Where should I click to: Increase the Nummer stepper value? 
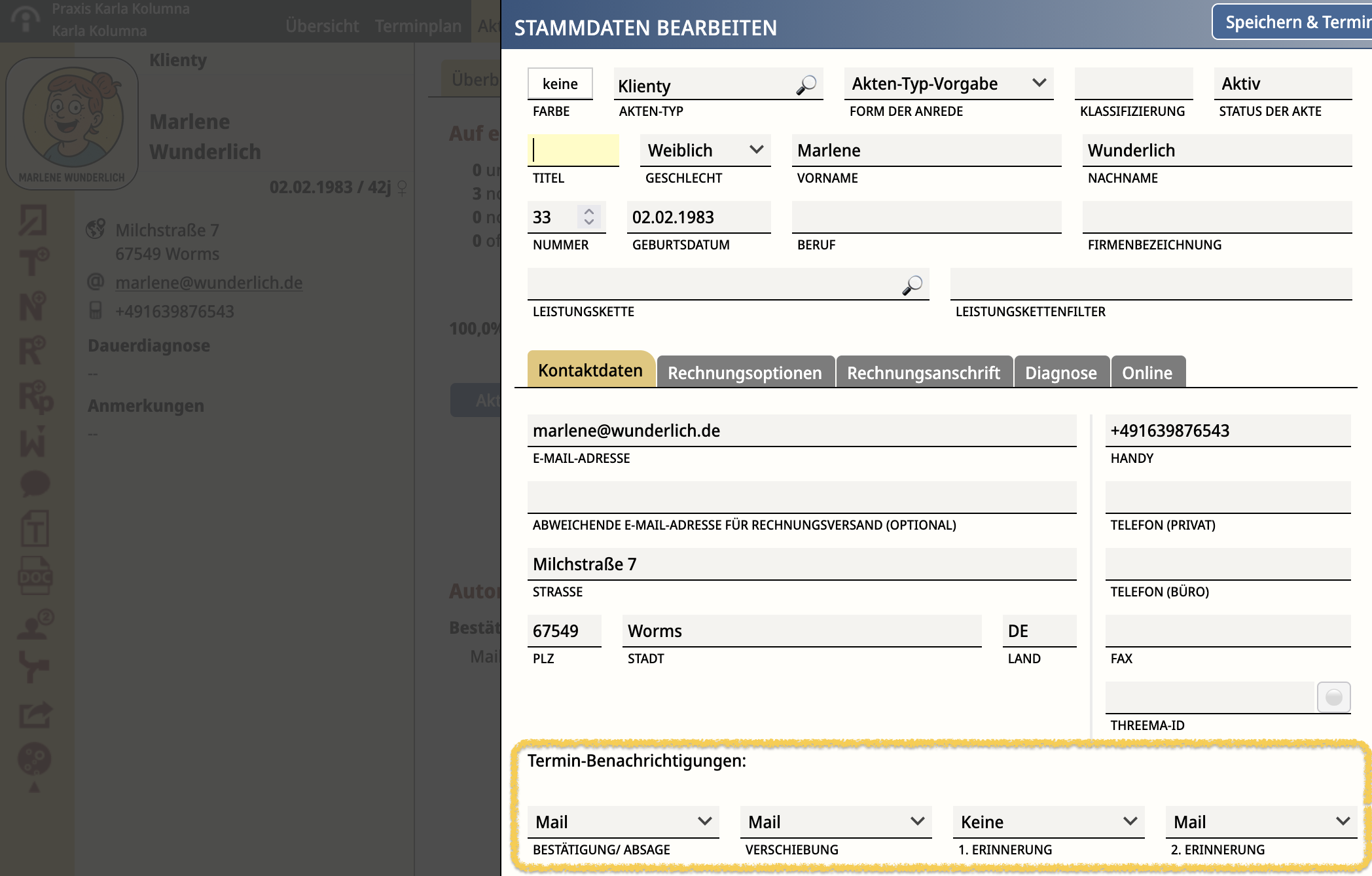point(589,211)
